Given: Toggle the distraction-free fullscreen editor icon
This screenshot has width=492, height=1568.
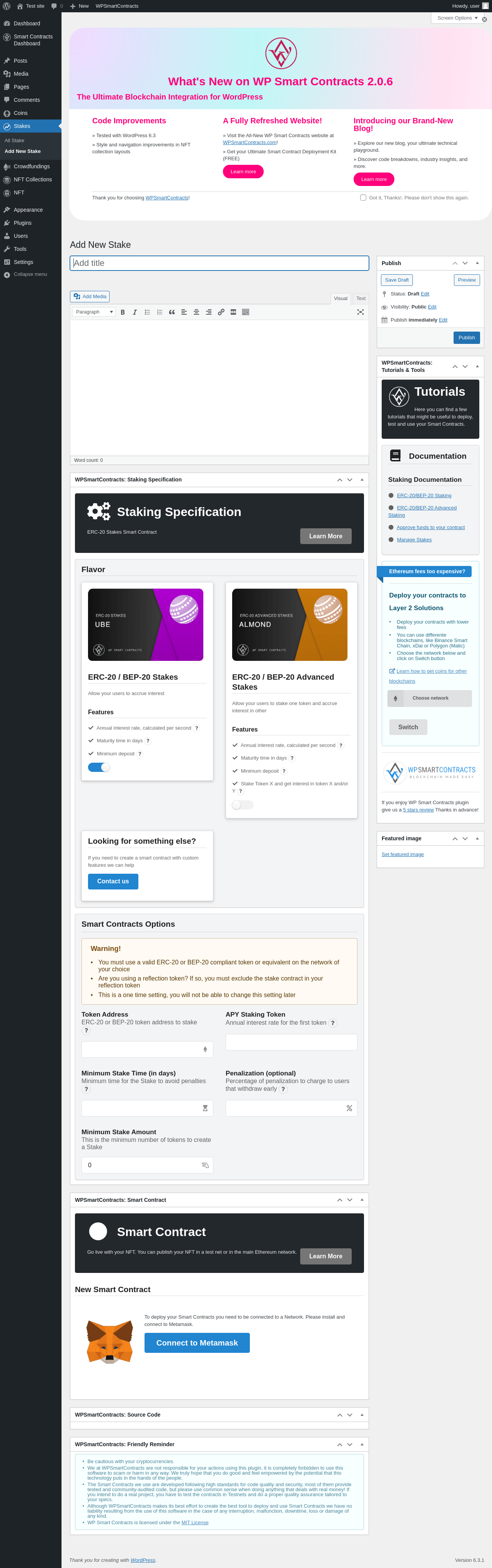Looking at the screenshot, I should (x=361, y=312).
